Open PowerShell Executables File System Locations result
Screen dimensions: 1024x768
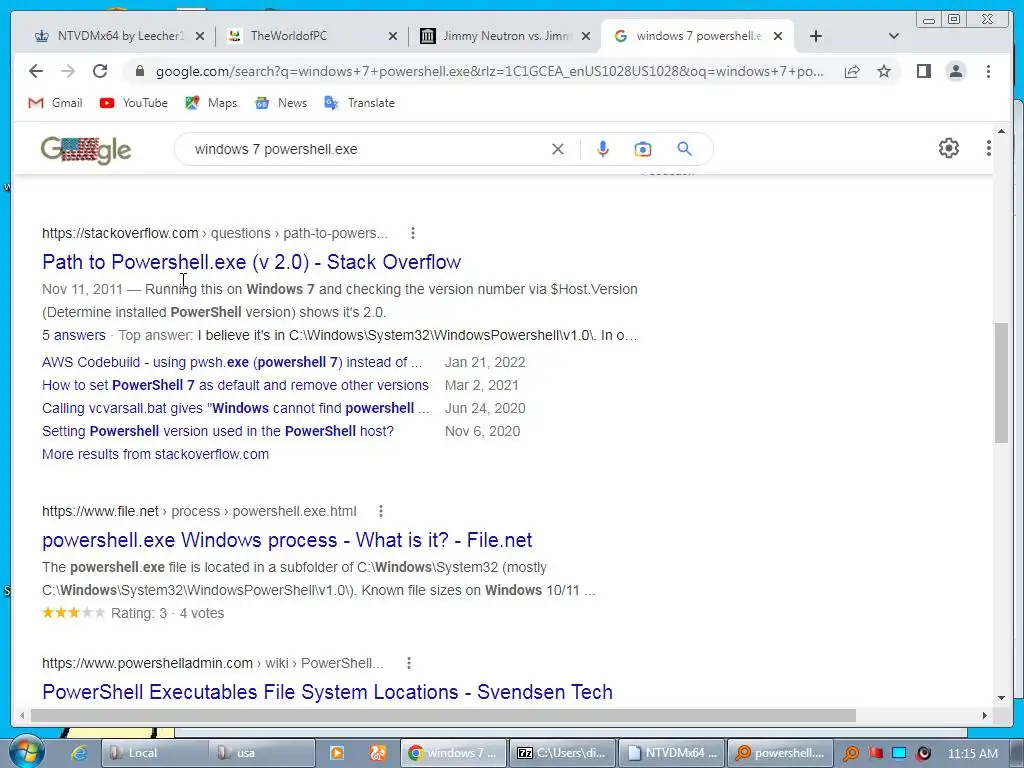[327, 692]
